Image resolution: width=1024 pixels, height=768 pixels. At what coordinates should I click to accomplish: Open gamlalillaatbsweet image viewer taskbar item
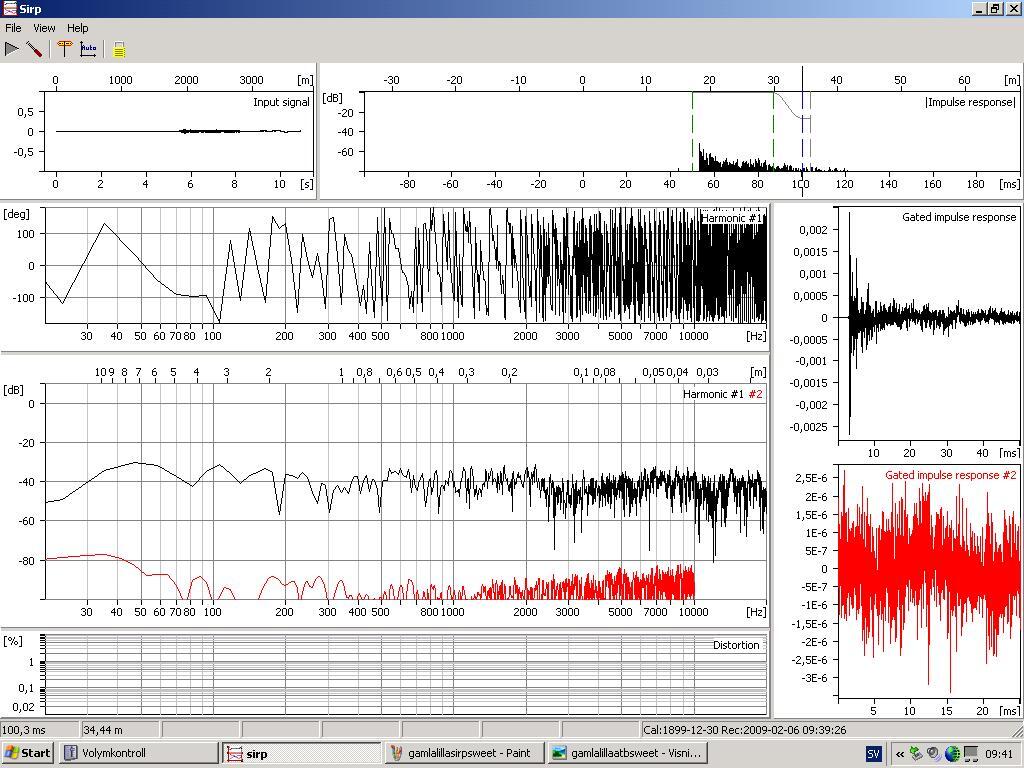627,753
